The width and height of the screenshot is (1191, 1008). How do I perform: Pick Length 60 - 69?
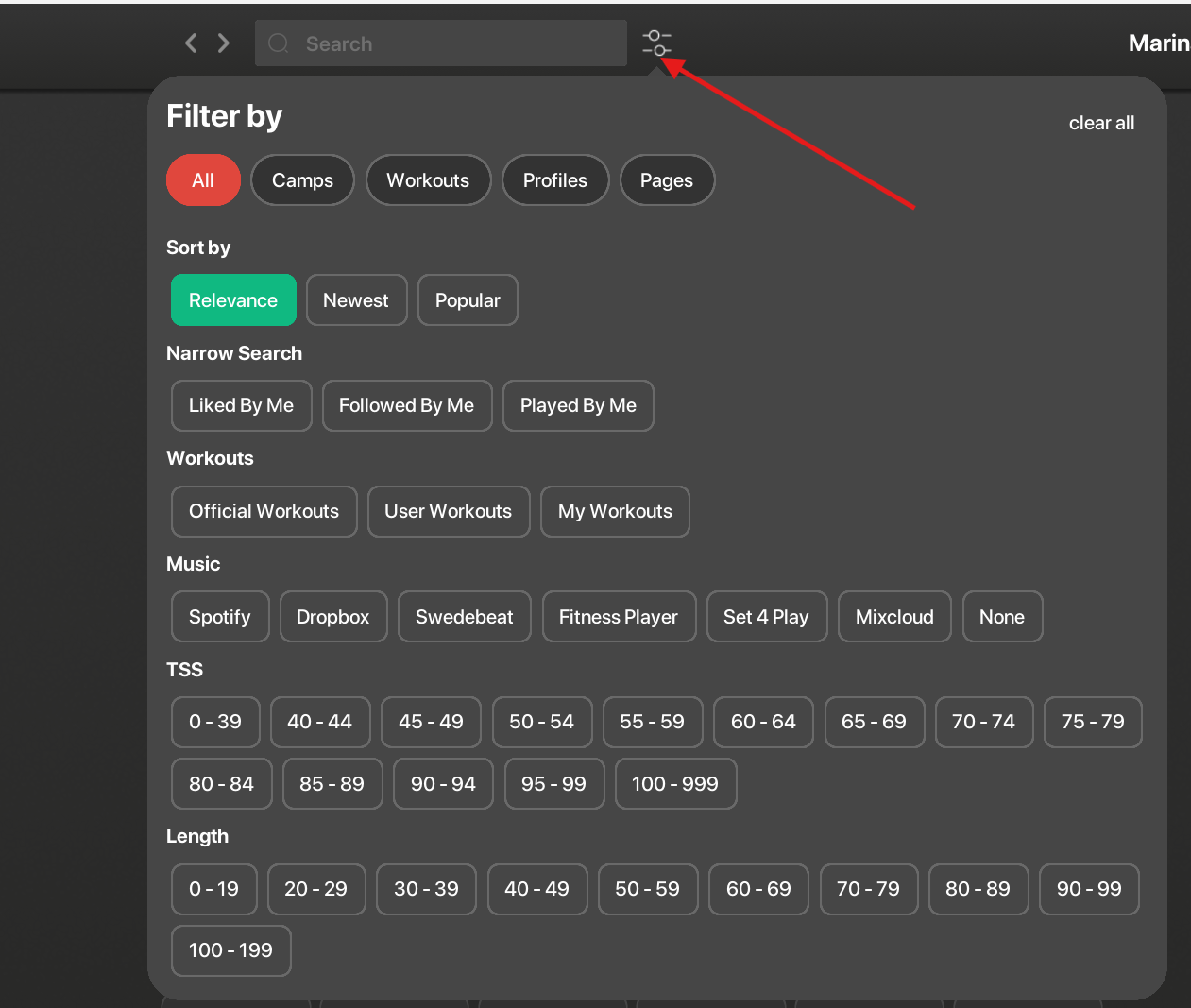(758, 889)
